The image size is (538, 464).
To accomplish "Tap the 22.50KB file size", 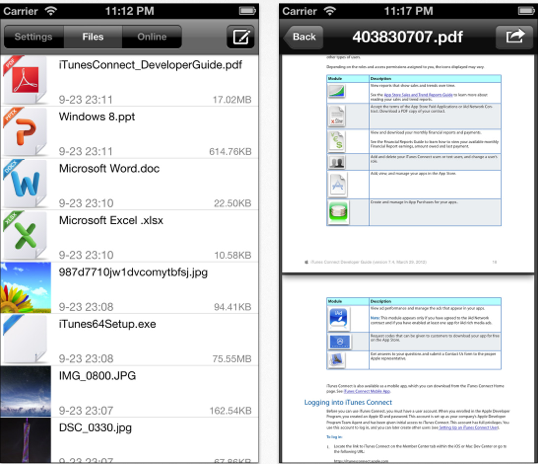I will tap(233, 204).
